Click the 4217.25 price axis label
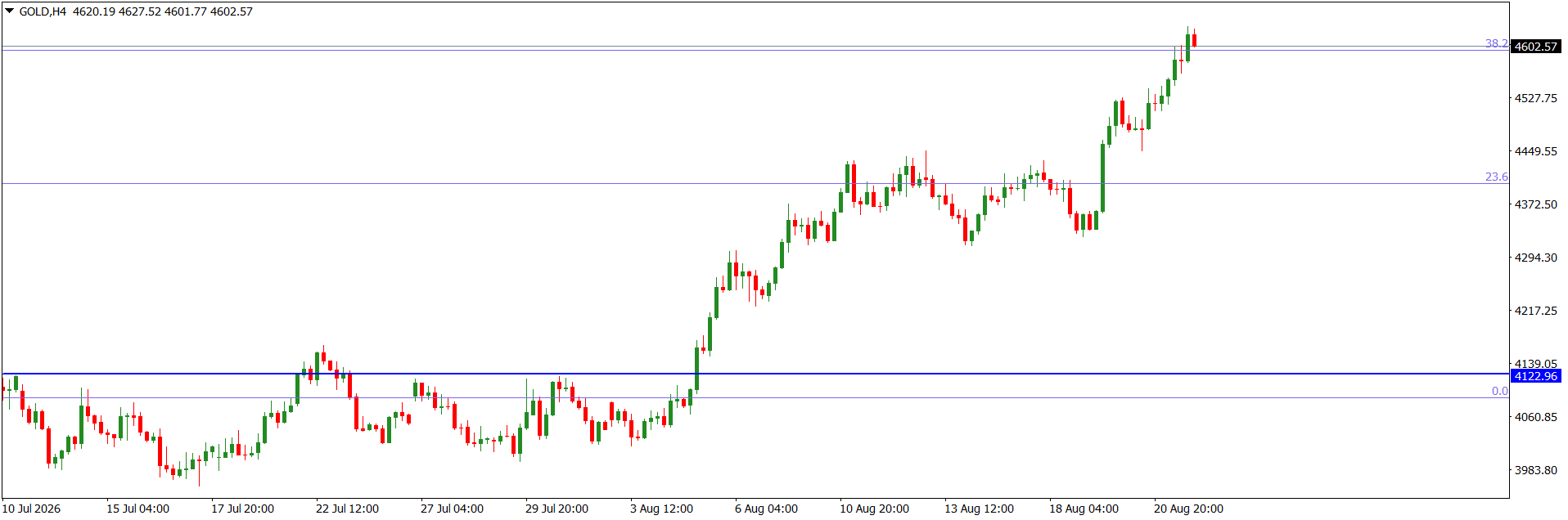 [1536, 311]
